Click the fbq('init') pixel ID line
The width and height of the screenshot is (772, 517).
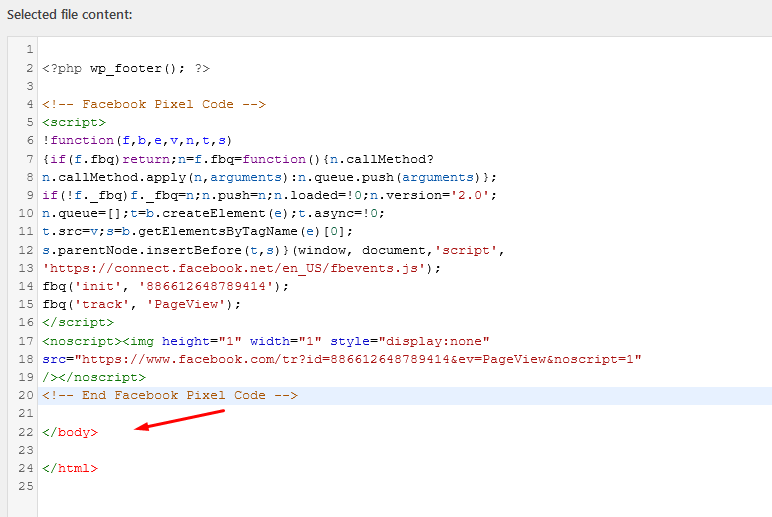click(165, 286)
